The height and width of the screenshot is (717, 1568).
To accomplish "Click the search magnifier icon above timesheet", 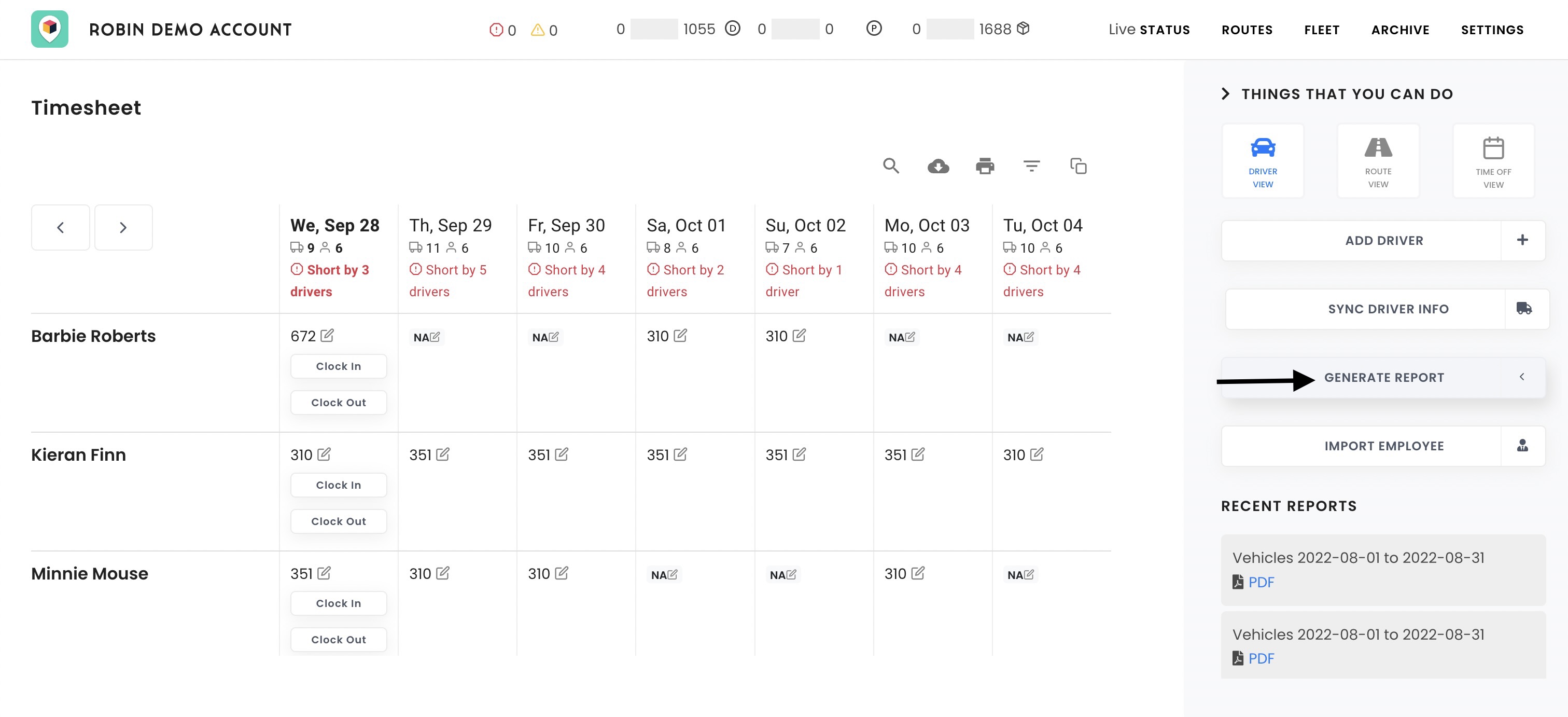I will click(x=890, y=166).
